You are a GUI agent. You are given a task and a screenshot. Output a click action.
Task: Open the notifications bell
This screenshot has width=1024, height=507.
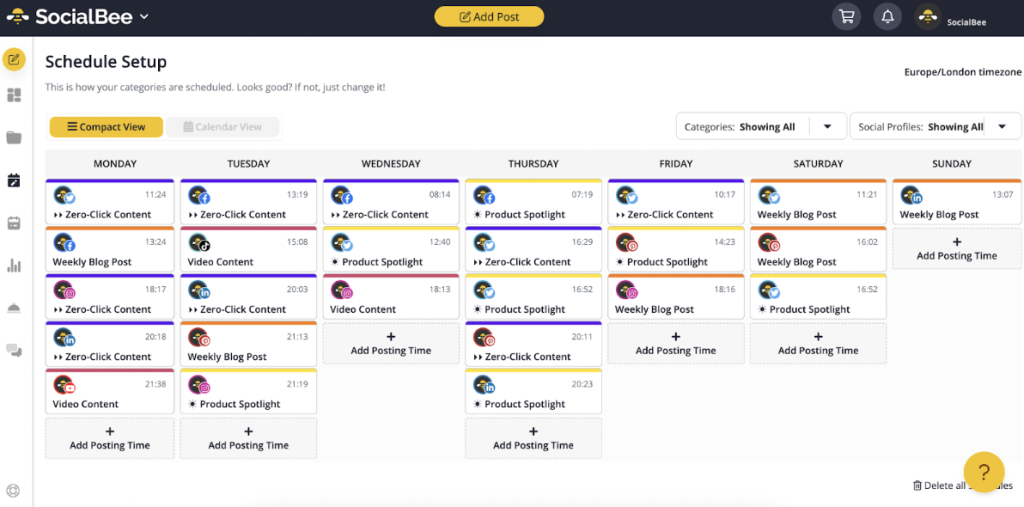(888, 17)
